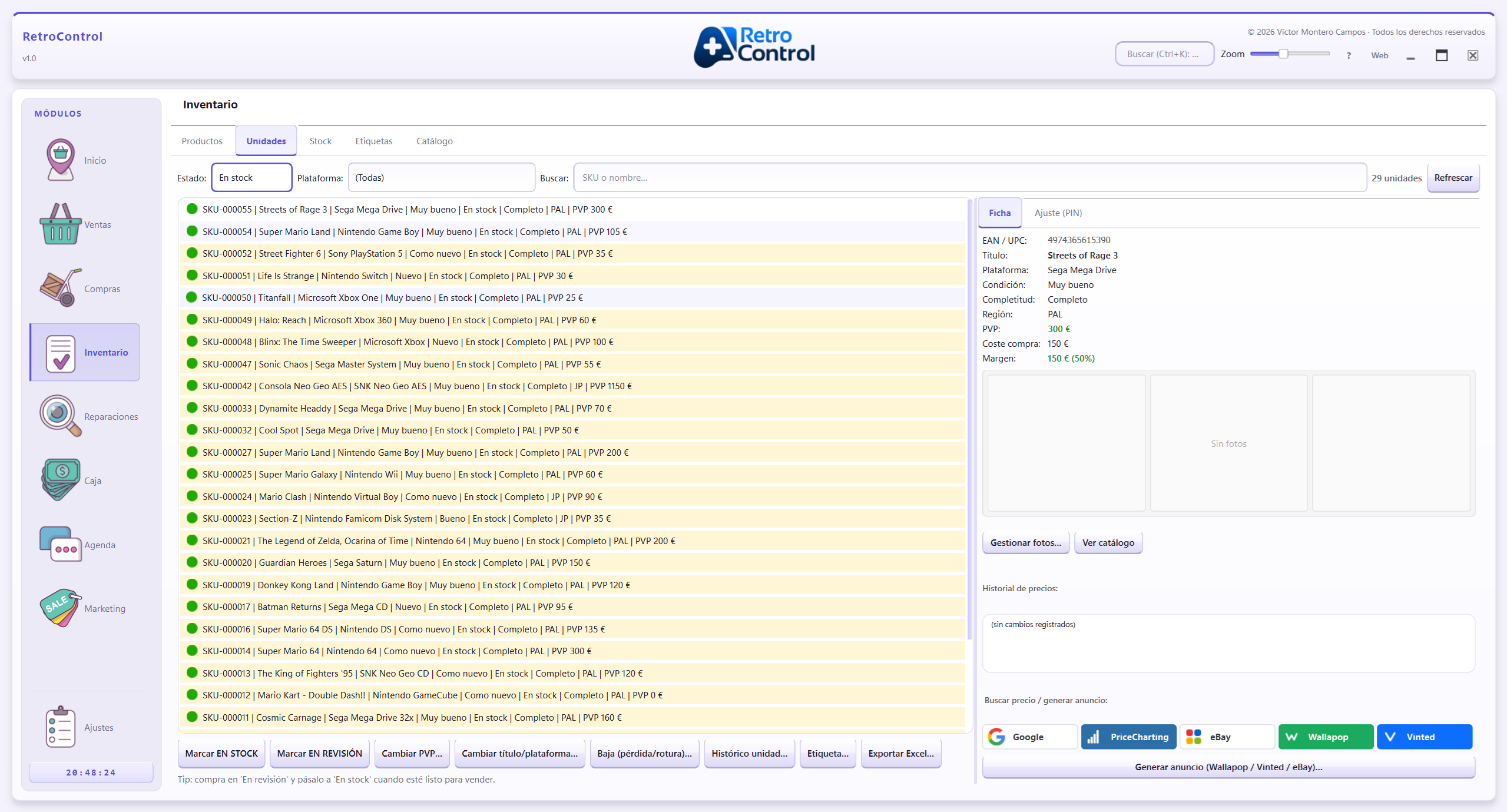Open Agenda chat bubble icon
1507x812 pixels.
click(60, 544)
